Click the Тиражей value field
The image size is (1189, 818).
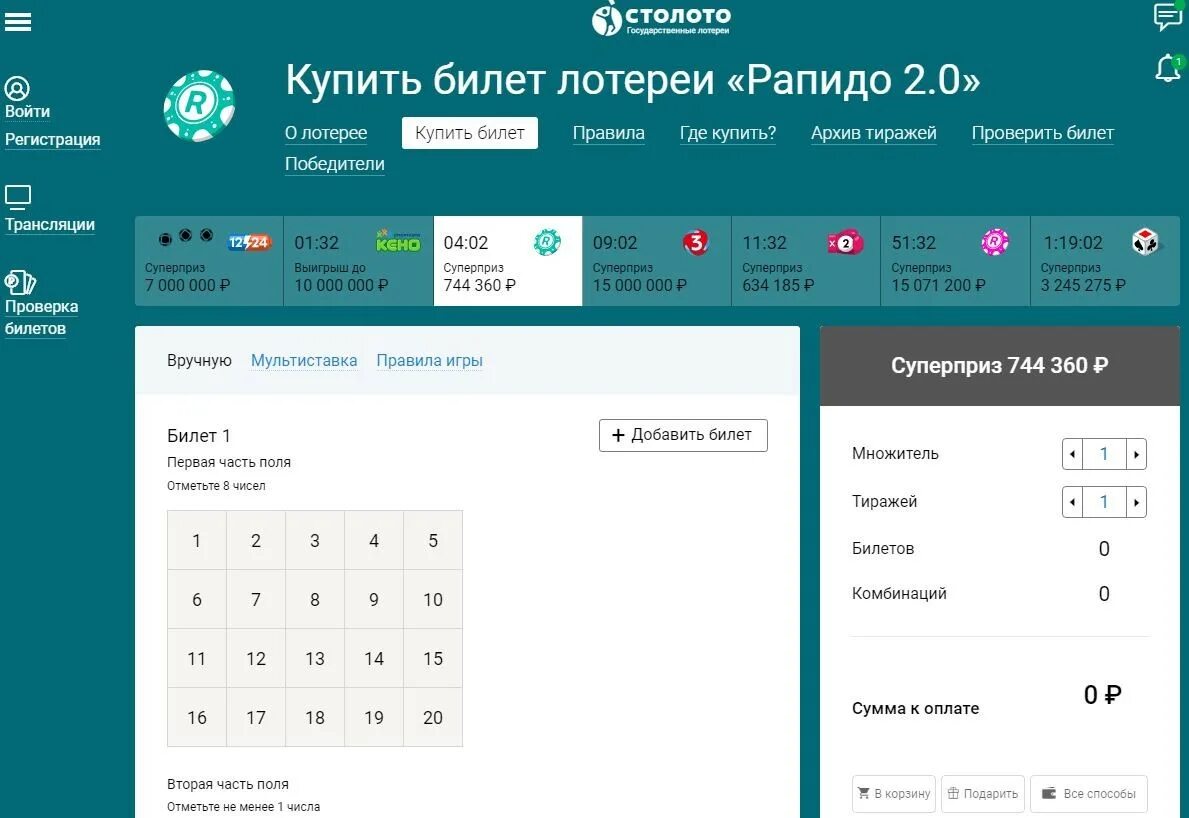1104,502
